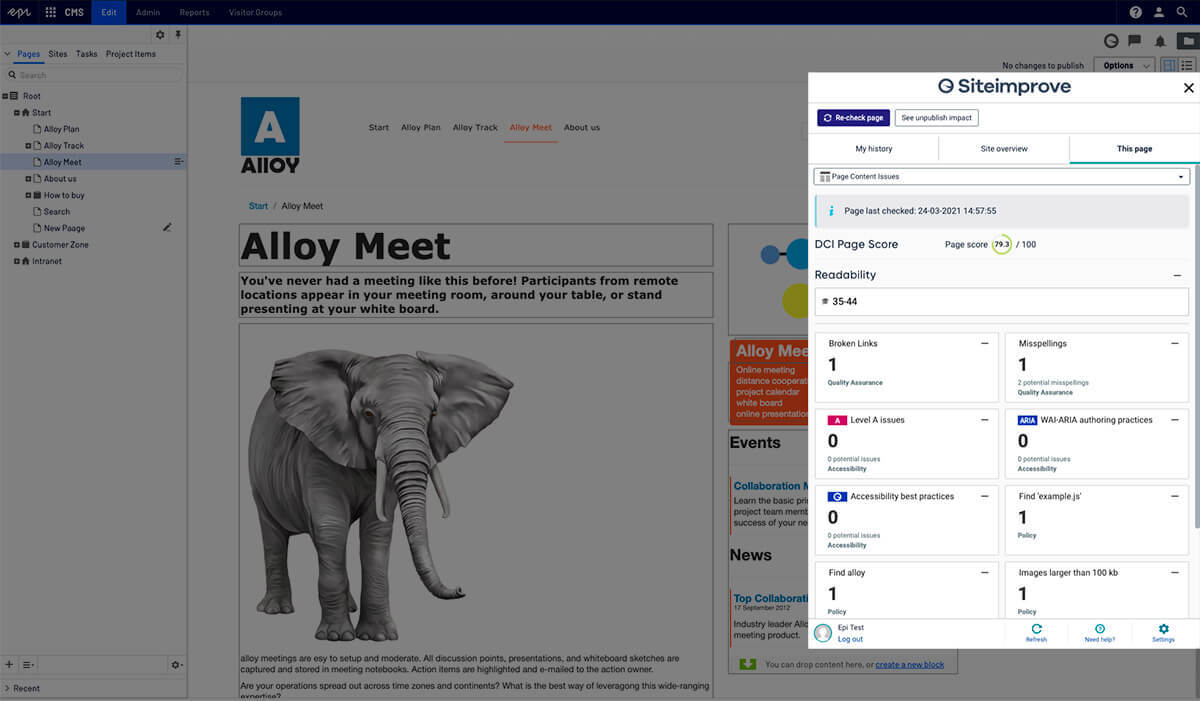The height and width of the screenshot is (701, 1200).
Task: Collapse the Root tree node
Action: [x=6, y=96]
